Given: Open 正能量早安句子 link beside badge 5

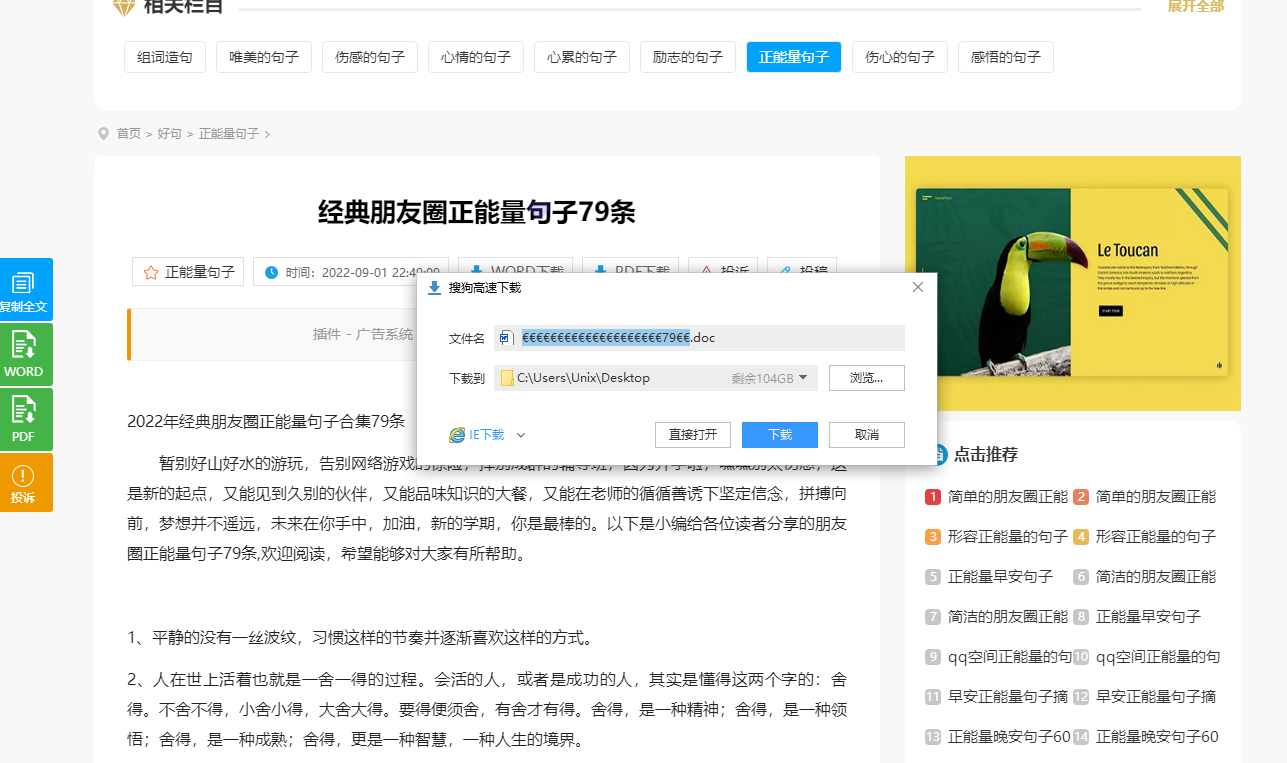Looking at the screenshot, I should pyautogui.click(x=1000, y=577).
